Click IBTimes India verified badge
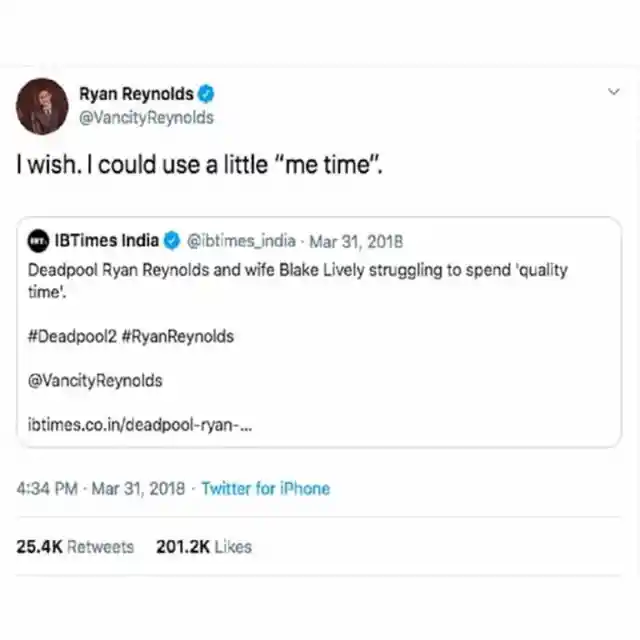Image resolution: width=640 pixels, height=640 pixels. click(172, 240)
